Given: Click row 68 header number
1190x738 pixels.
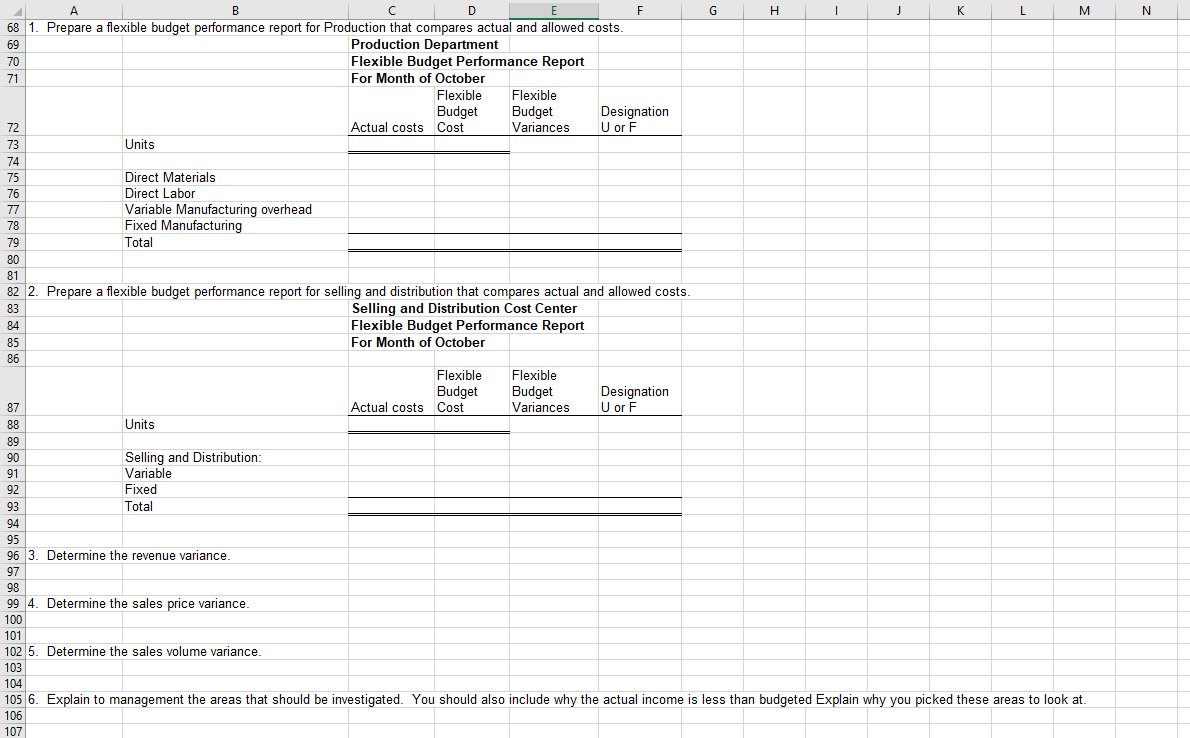Looking at the screenshot, I should [12, 27].
